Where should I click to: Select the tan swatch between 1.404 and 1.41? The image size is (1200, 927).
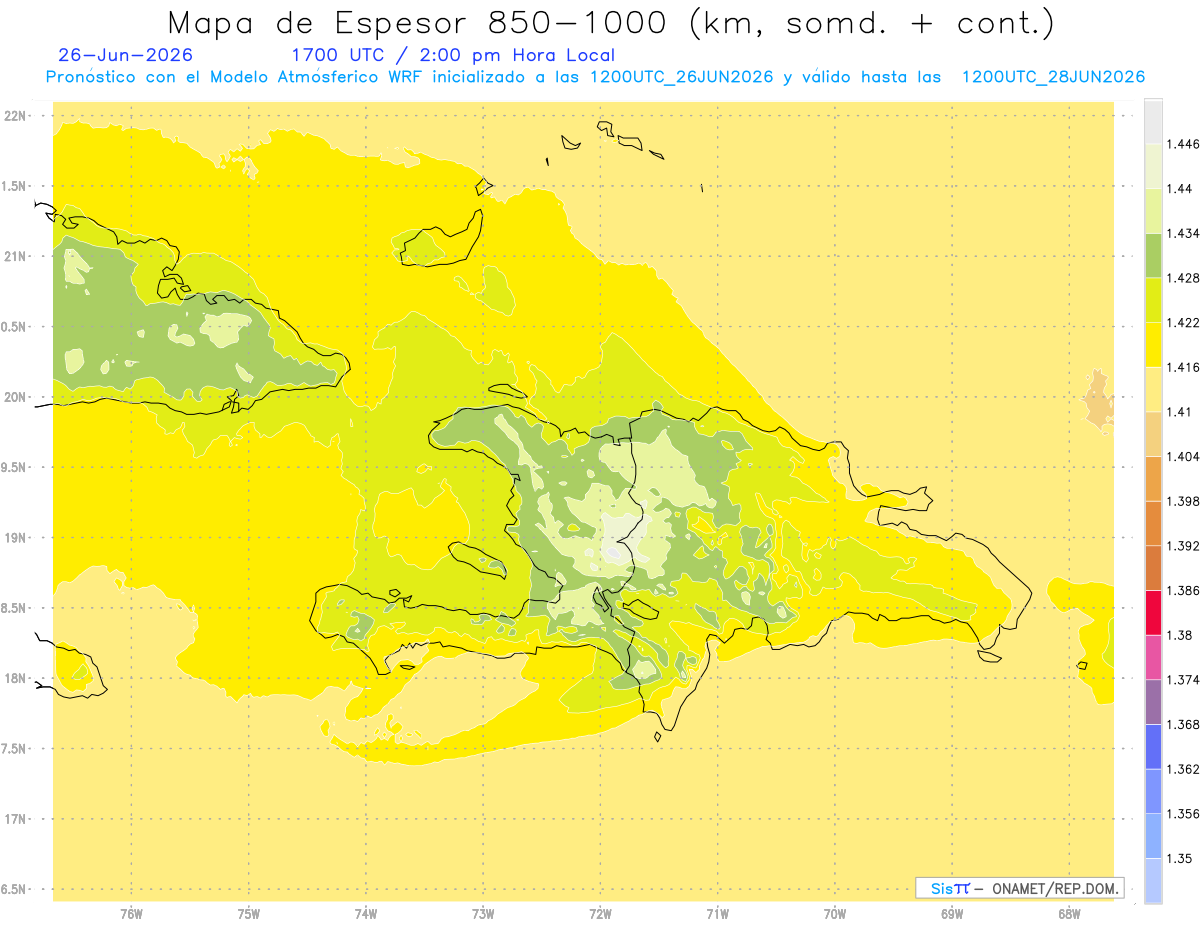click(1153, 434)
